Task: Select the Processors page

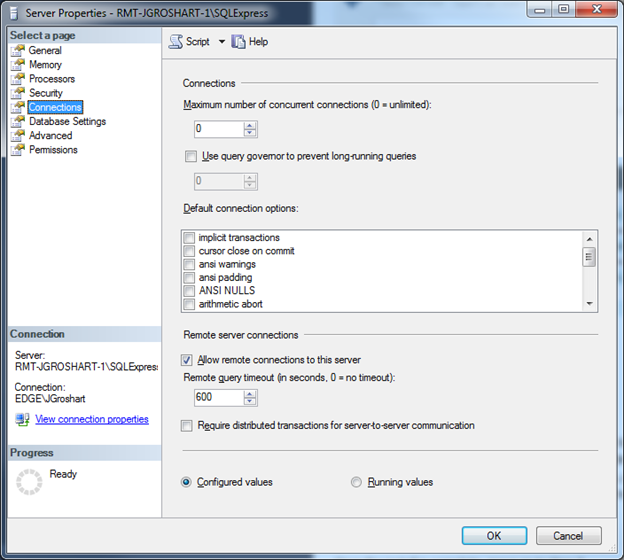Action: point(52,79)
